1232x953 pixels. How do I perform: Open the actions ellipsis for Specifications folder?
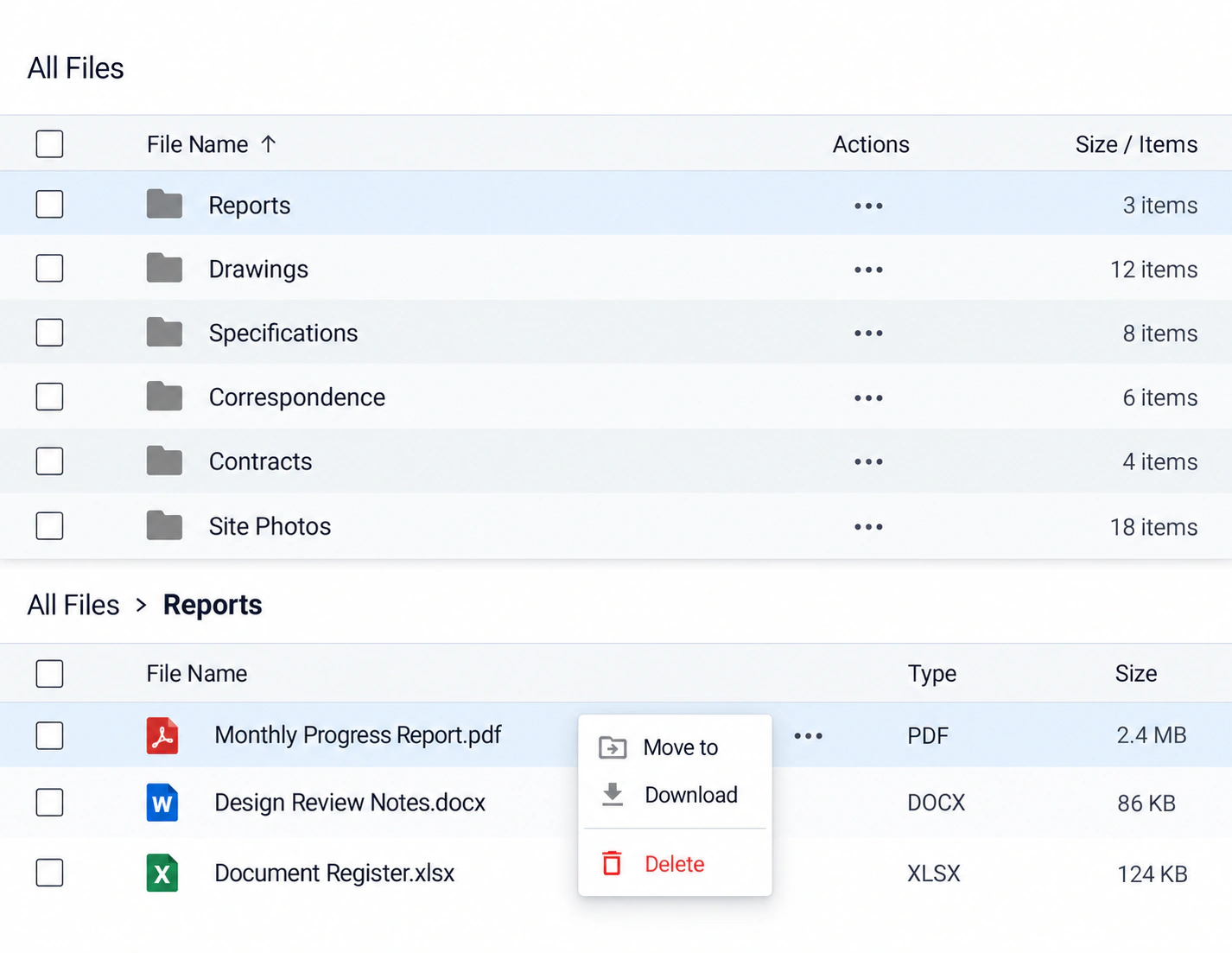[x=868, y=334]
